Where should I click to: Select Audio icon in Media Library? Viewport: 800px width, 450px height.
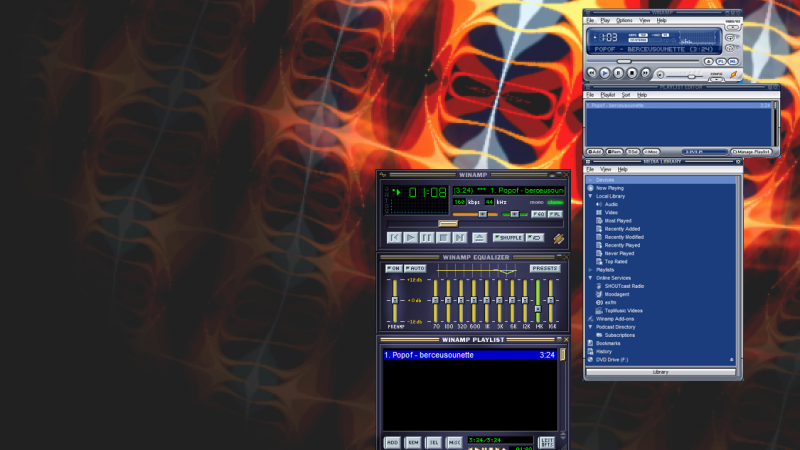click(599, 205)
